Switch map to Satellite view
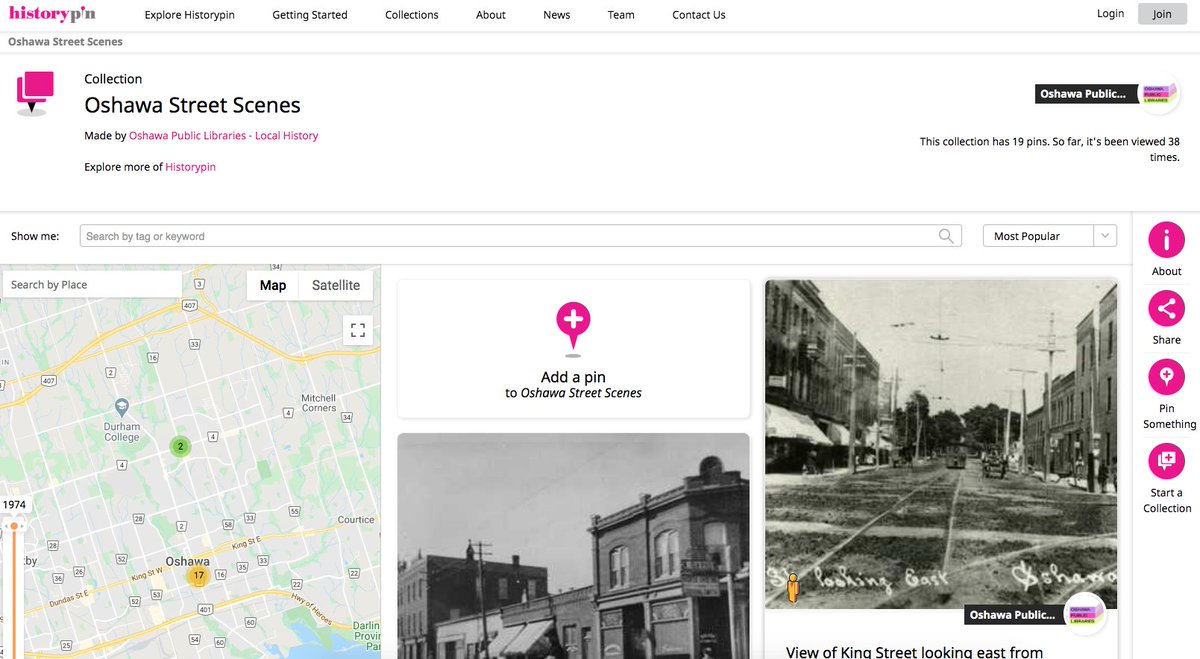 pos(336,285)
